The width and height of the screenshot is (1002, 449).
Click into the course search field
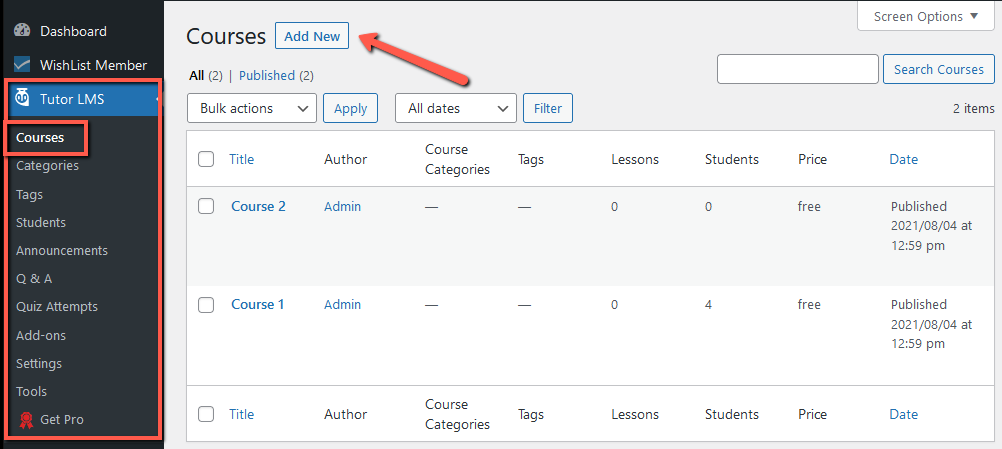point(797,69)
